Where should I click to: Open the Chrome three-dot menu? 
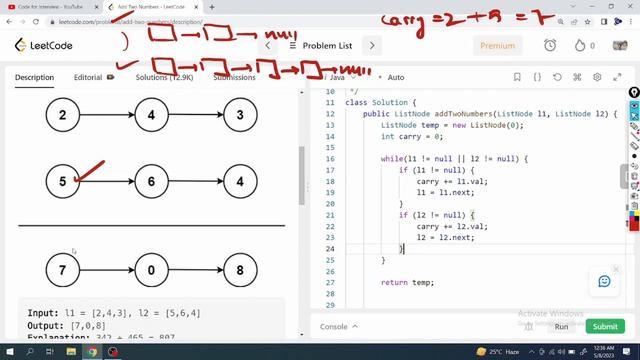pyautogui.click(x=631, y=22)
